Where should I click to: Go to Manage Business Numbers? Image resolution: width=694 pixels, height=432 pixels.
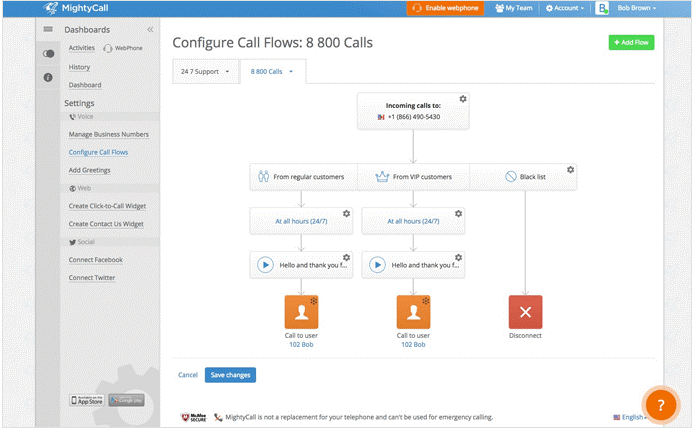[x=108, y=134]
